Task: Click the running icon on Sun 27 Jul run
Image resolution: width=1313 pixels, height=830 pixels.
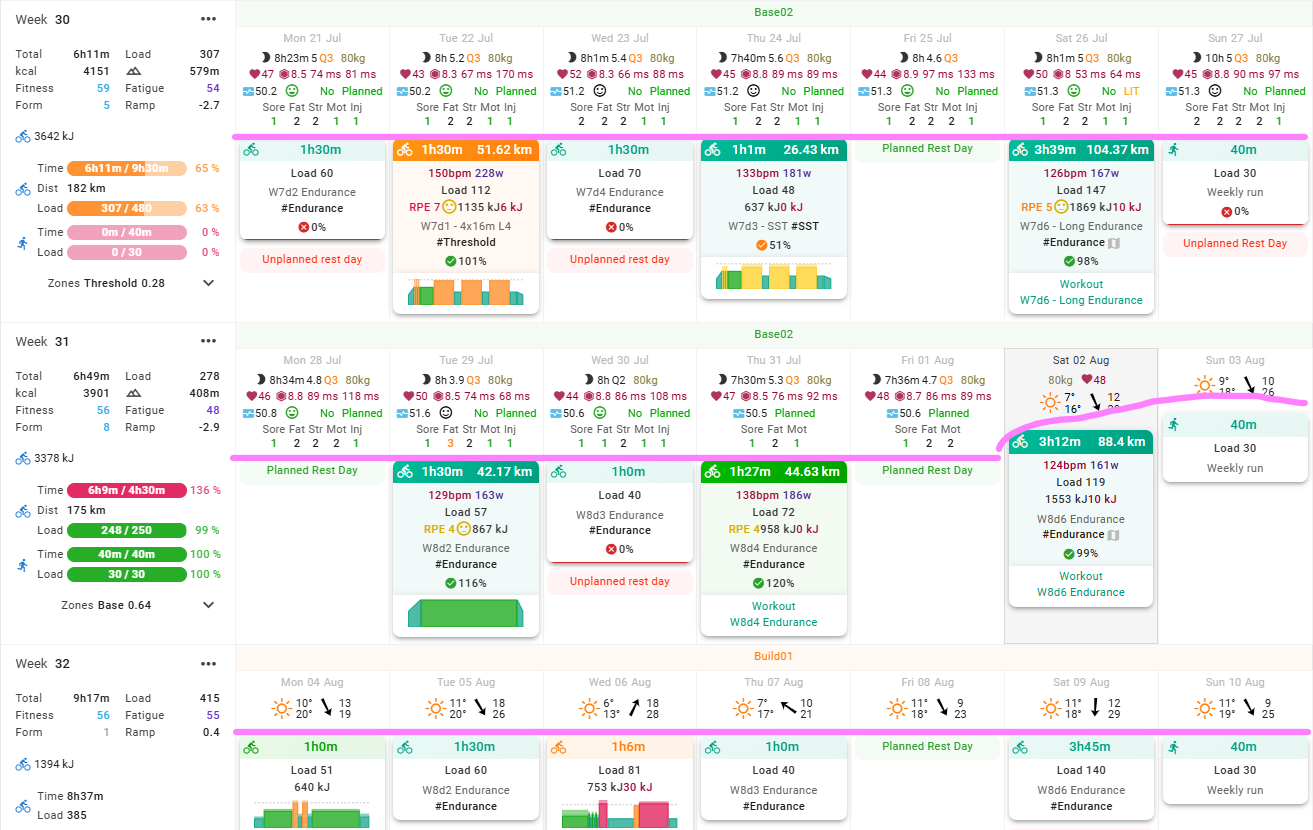Action: pyautogui.click(x=1174, y=150)
